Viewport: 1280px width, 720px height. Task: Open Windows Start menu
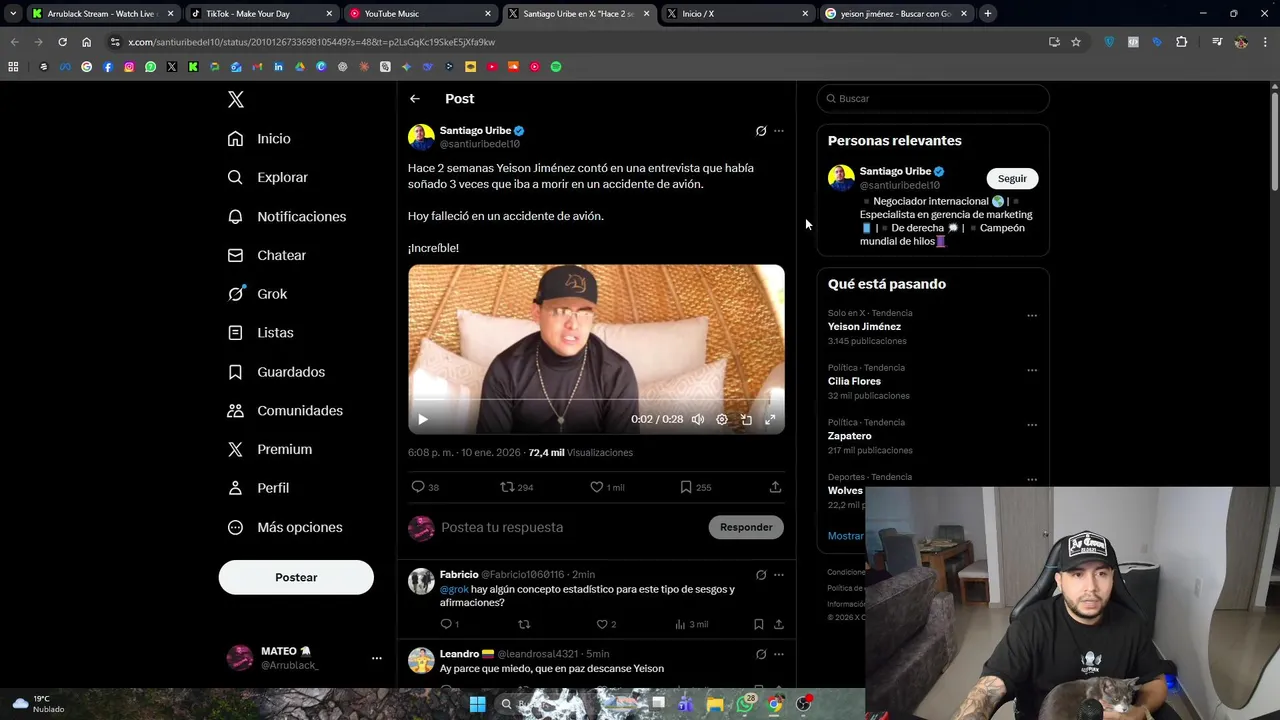pos(477,704)
